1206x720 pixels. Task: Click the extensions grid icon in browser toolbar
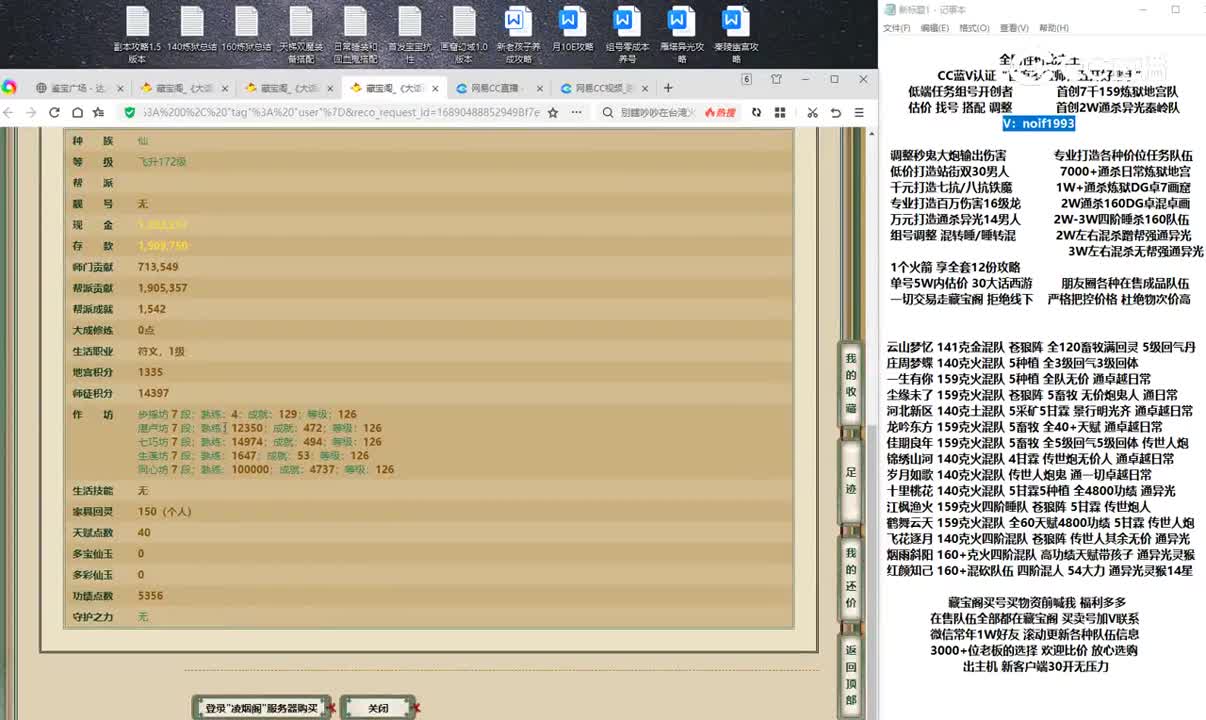pyautogui.click(x=781, y=113)
